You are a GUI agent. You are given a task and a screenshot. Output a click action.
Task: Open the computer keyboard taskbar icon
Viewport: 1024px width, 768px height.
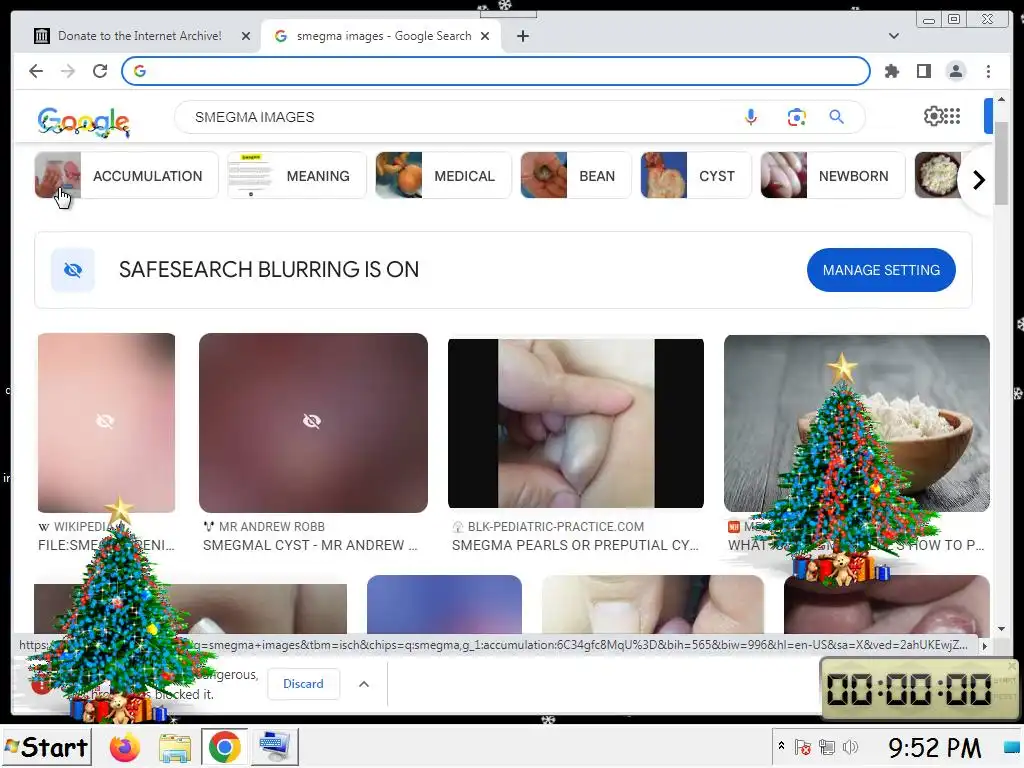274,747
